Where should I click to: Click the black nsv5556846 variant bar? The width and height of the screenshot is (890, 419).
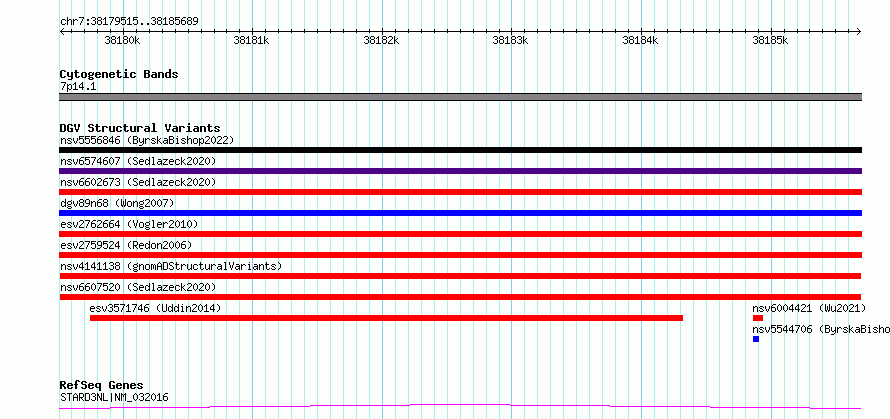(460, 150)
